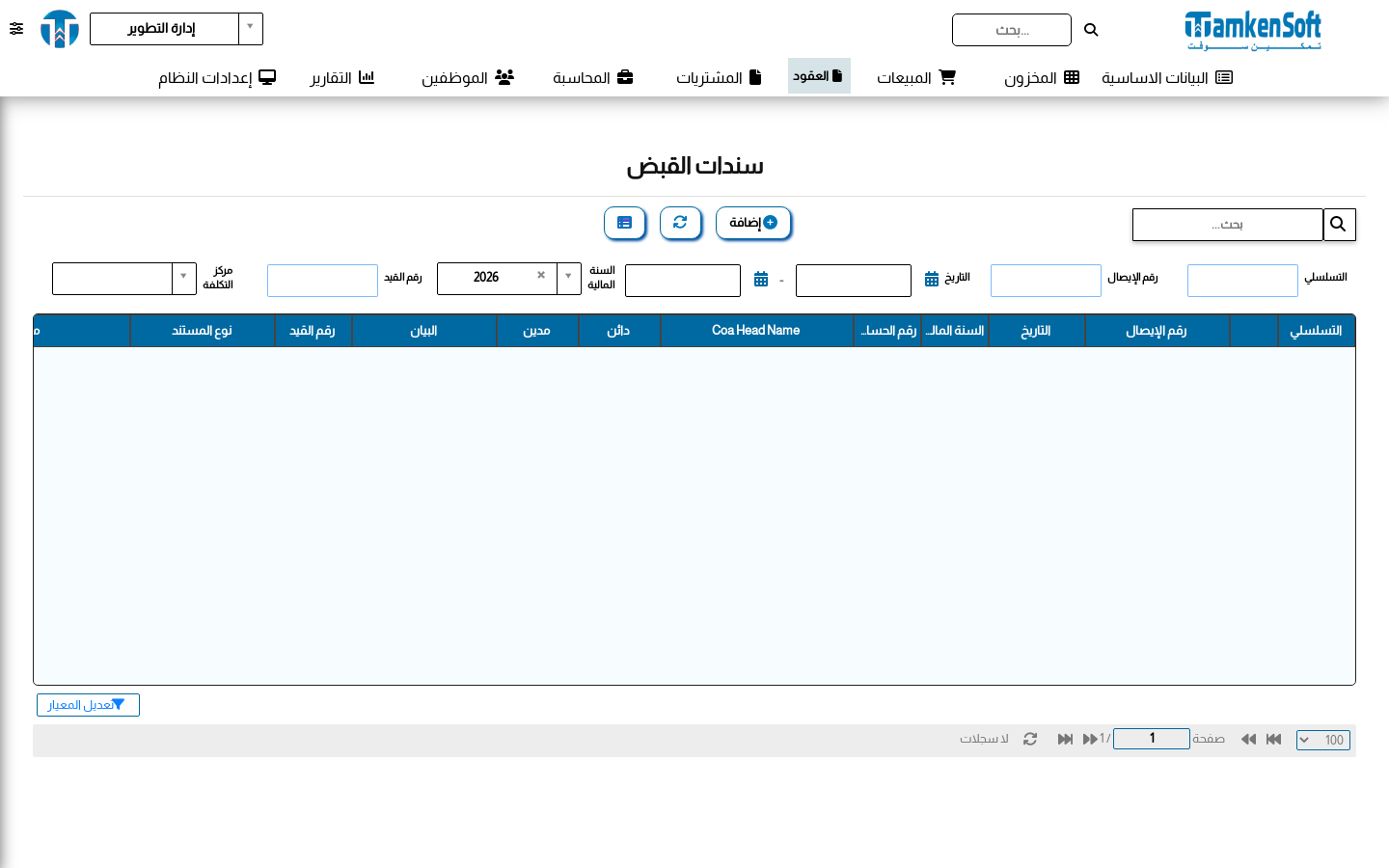
Task: Focus the top بحث search field
Action: [x=1012, y=30]
